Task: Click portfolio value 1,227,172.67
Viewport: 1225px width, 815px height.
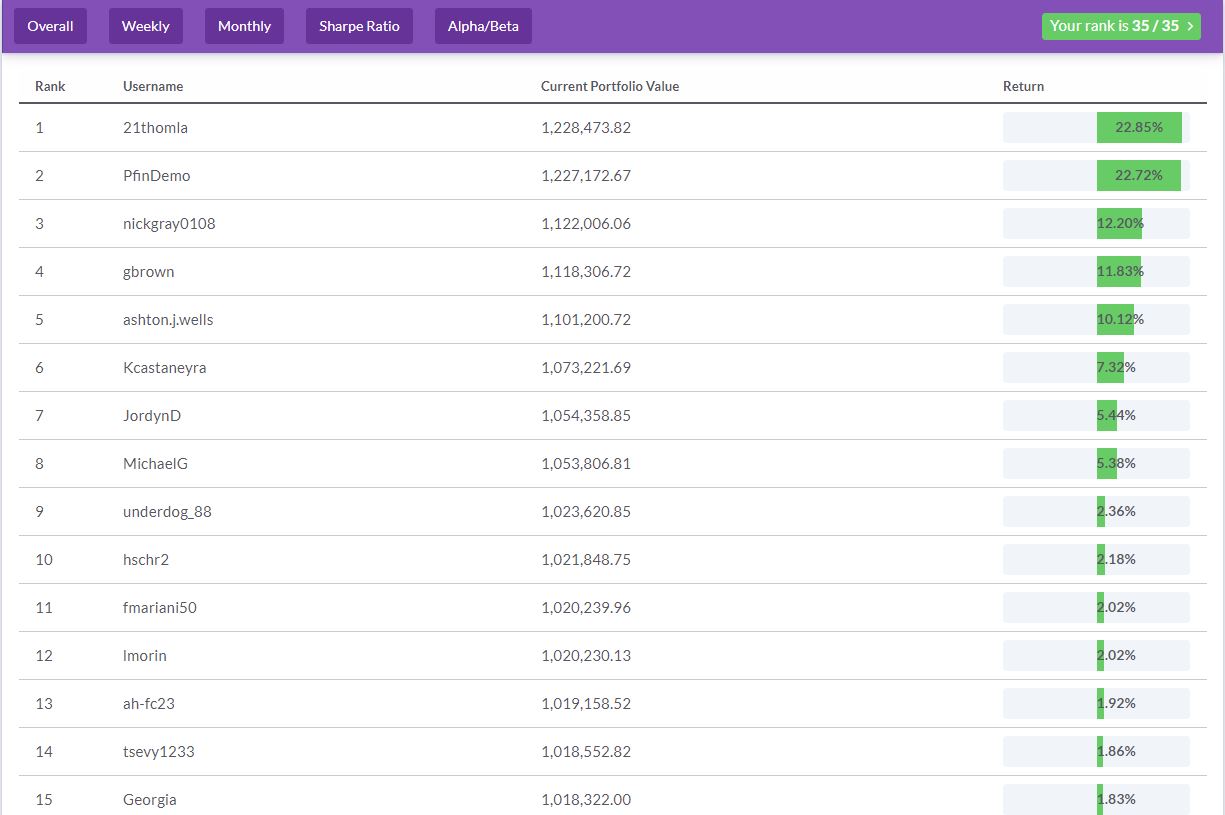Action: (x=586, y=176)
